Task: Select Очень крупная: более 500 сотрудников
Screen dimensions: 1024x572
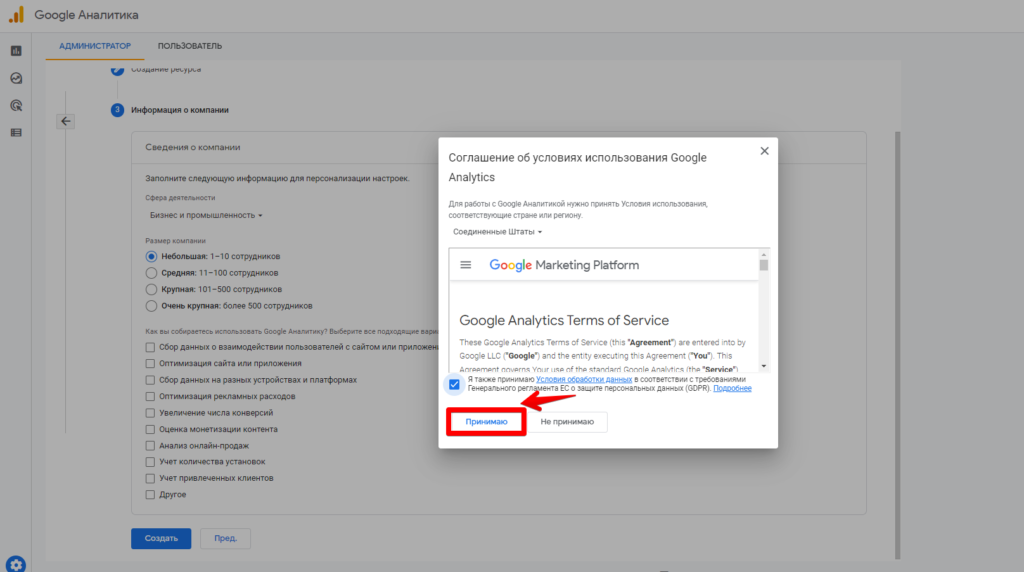Action: [152, 306]
